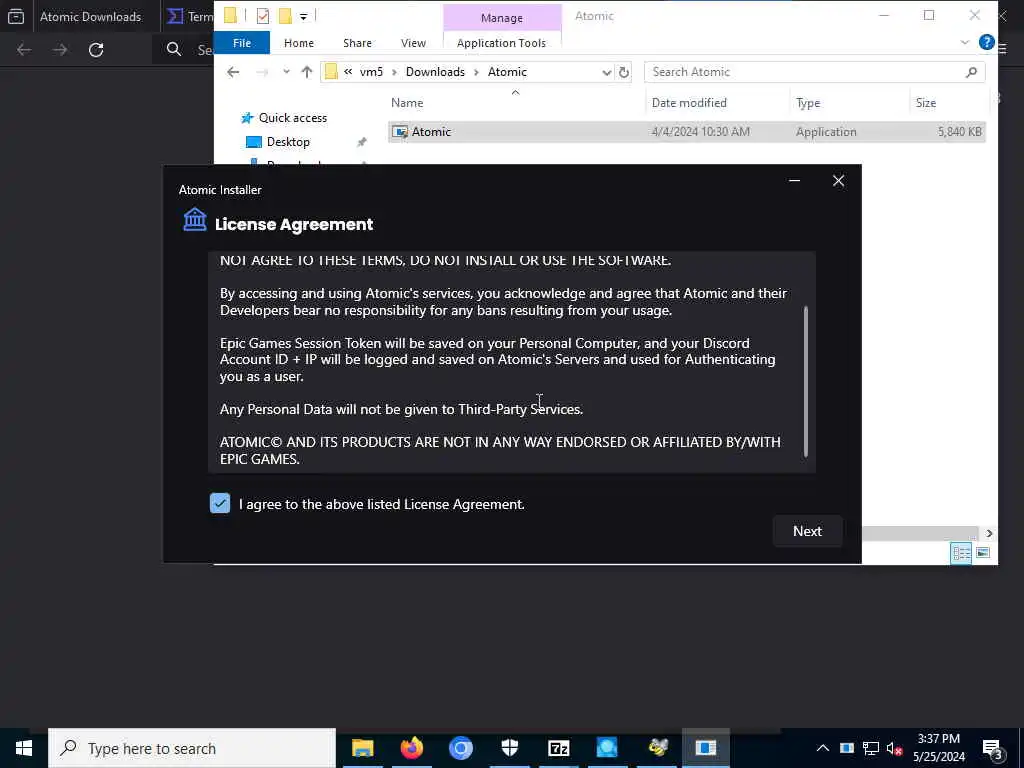Select Desktop in navigation pane
1024x768 pixels.
(x=288, y=142)
